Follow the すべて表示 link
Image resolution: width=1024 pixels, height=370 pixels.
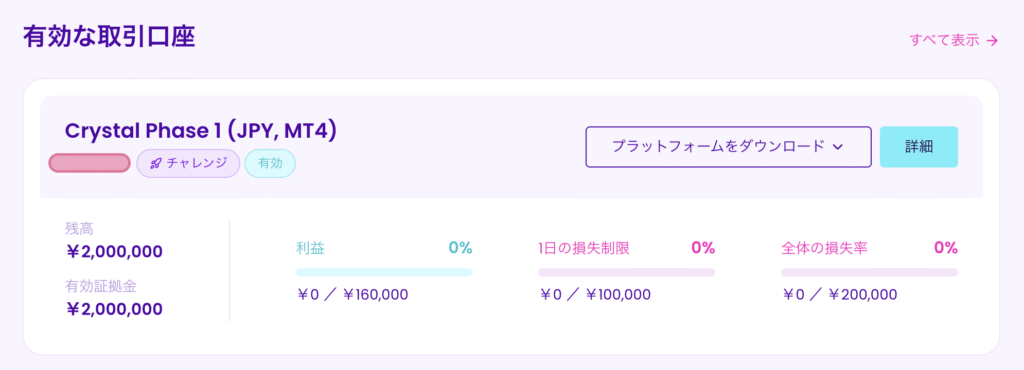pyautogui.click(x=953, y=40)
